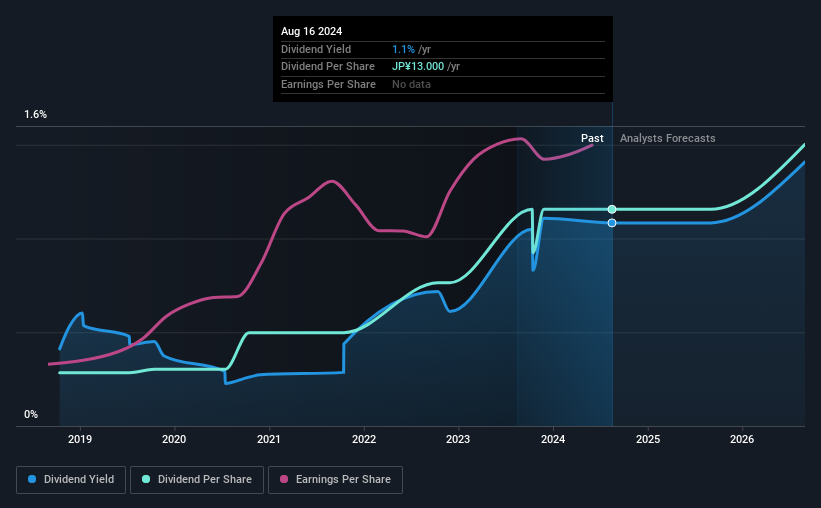
Task: Click the Analysts Forecasts label
Action: click(668, 138)
